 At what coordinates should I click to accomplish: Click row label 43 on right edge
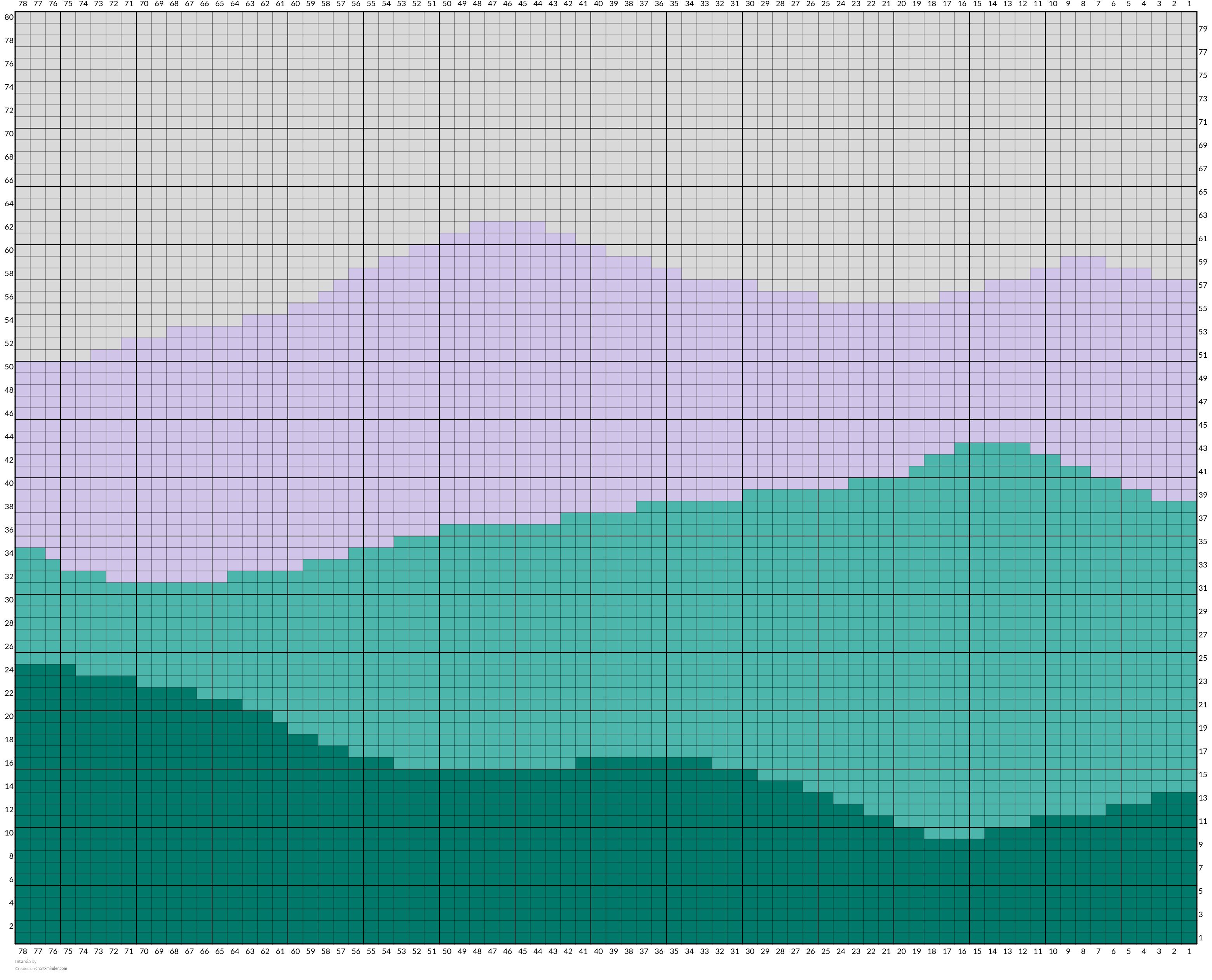pos(1202,448)
